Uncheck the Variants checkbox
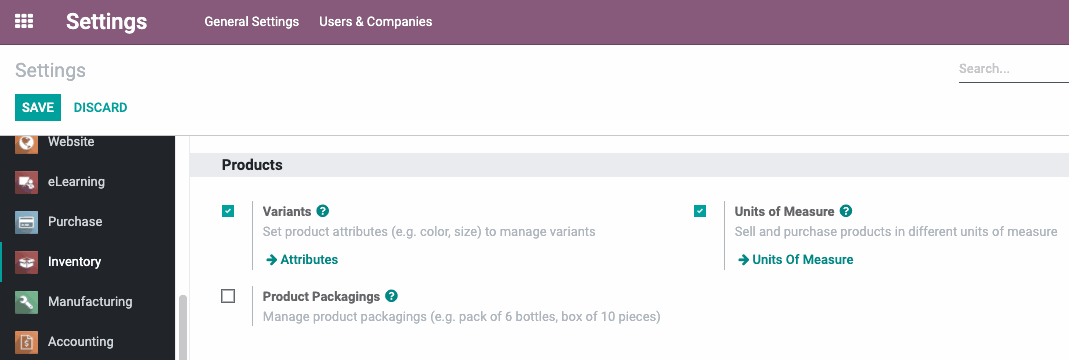The height and width of the screenshot is (360, 1069). point(228,211)
